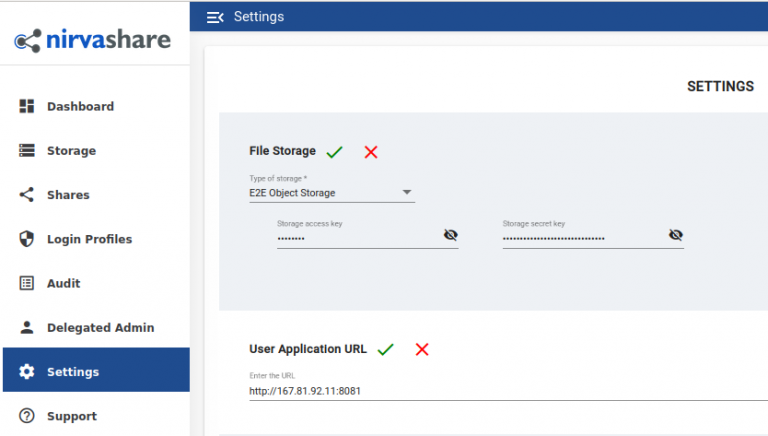Click the Shares share icon

pyautogui.click(x=26, y=194)
